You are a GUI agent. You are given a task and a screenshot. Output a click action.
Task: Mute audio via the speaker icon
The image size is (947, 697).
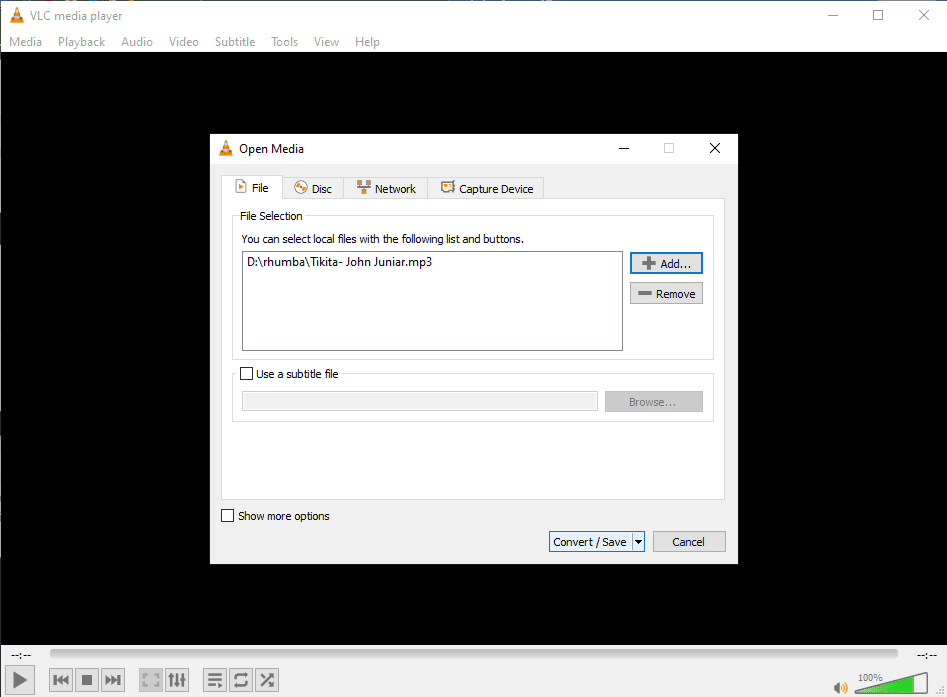(x=840, y=687)
